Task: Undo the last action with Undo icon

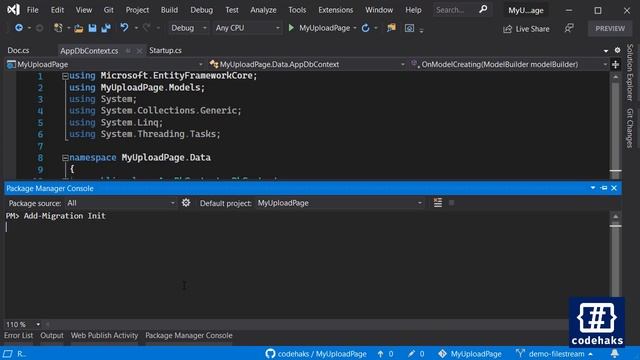Action: [x=124, y=28]
